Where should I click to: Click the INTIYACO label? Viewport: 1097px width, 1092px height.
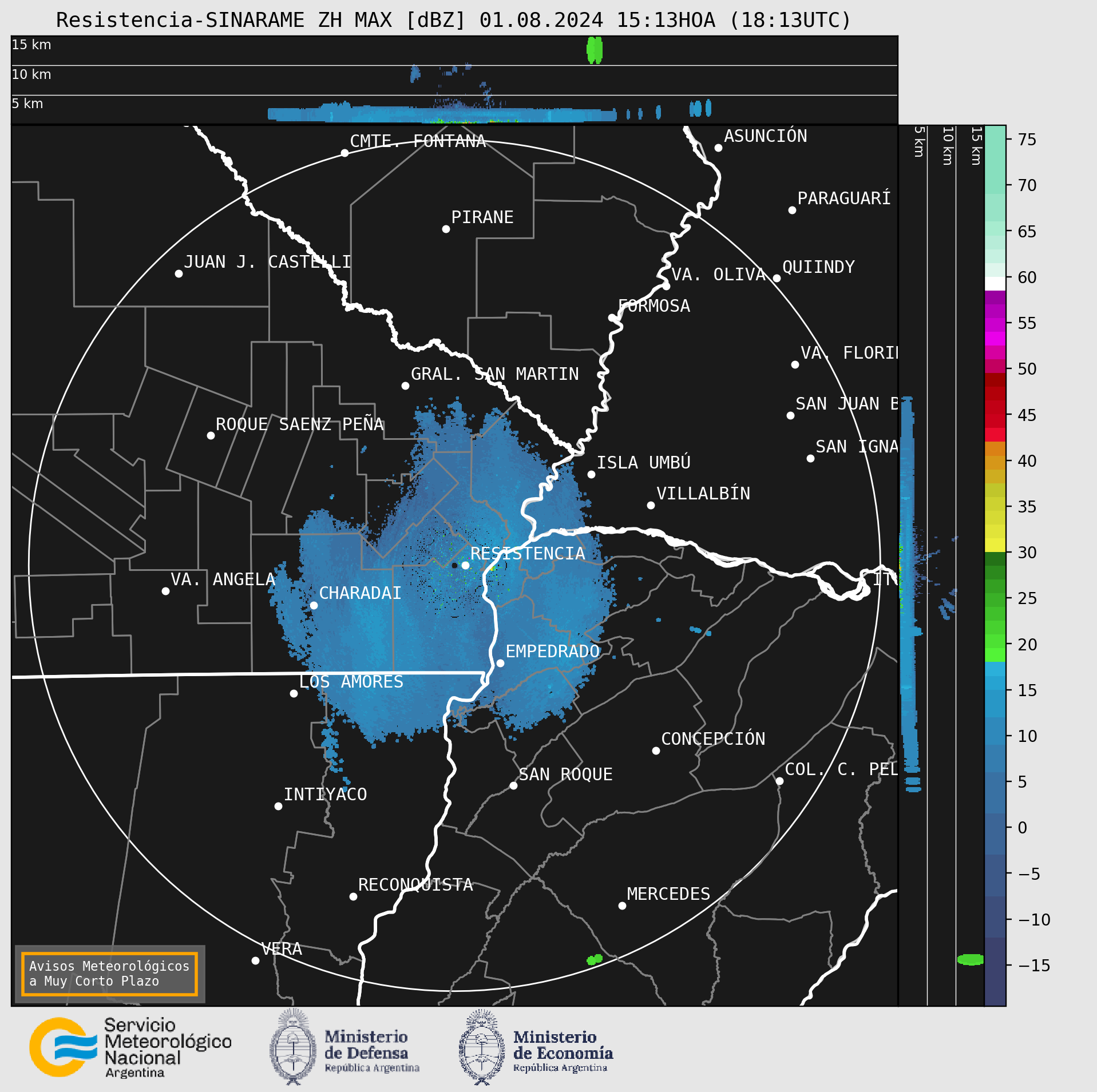pyautogui.click(x=325, y=795)
